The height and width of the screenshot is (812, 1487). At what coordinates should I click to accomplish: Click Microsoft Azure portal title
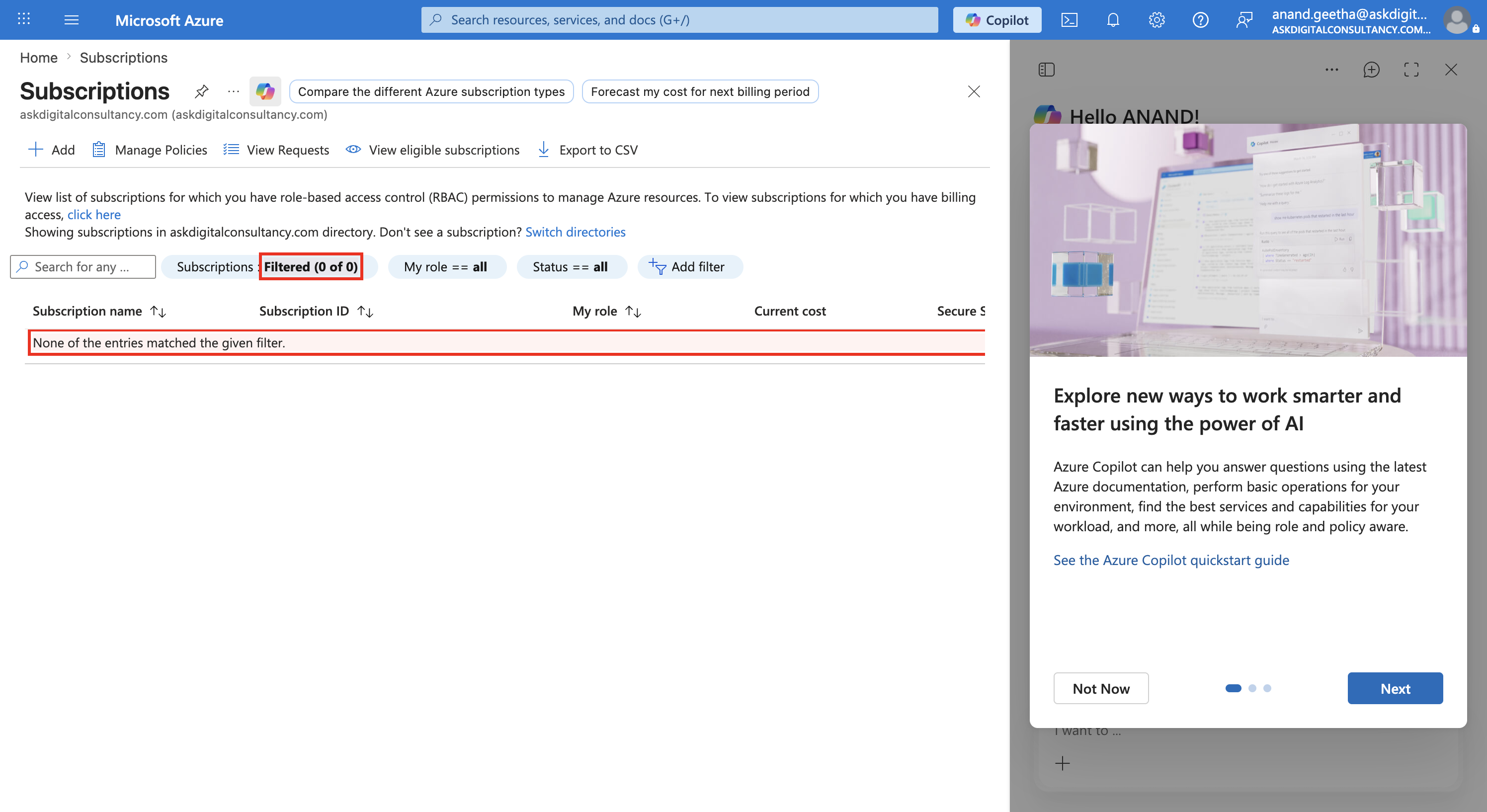tap(169, 20)
